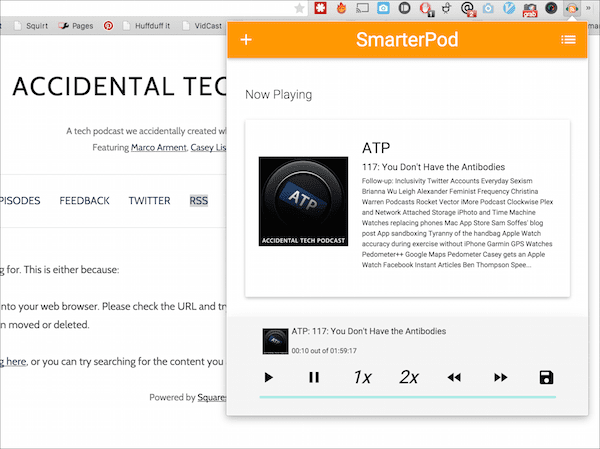Open the Accidental Tech site title heading
Screen dimensions: 600x449
(119, 87)
